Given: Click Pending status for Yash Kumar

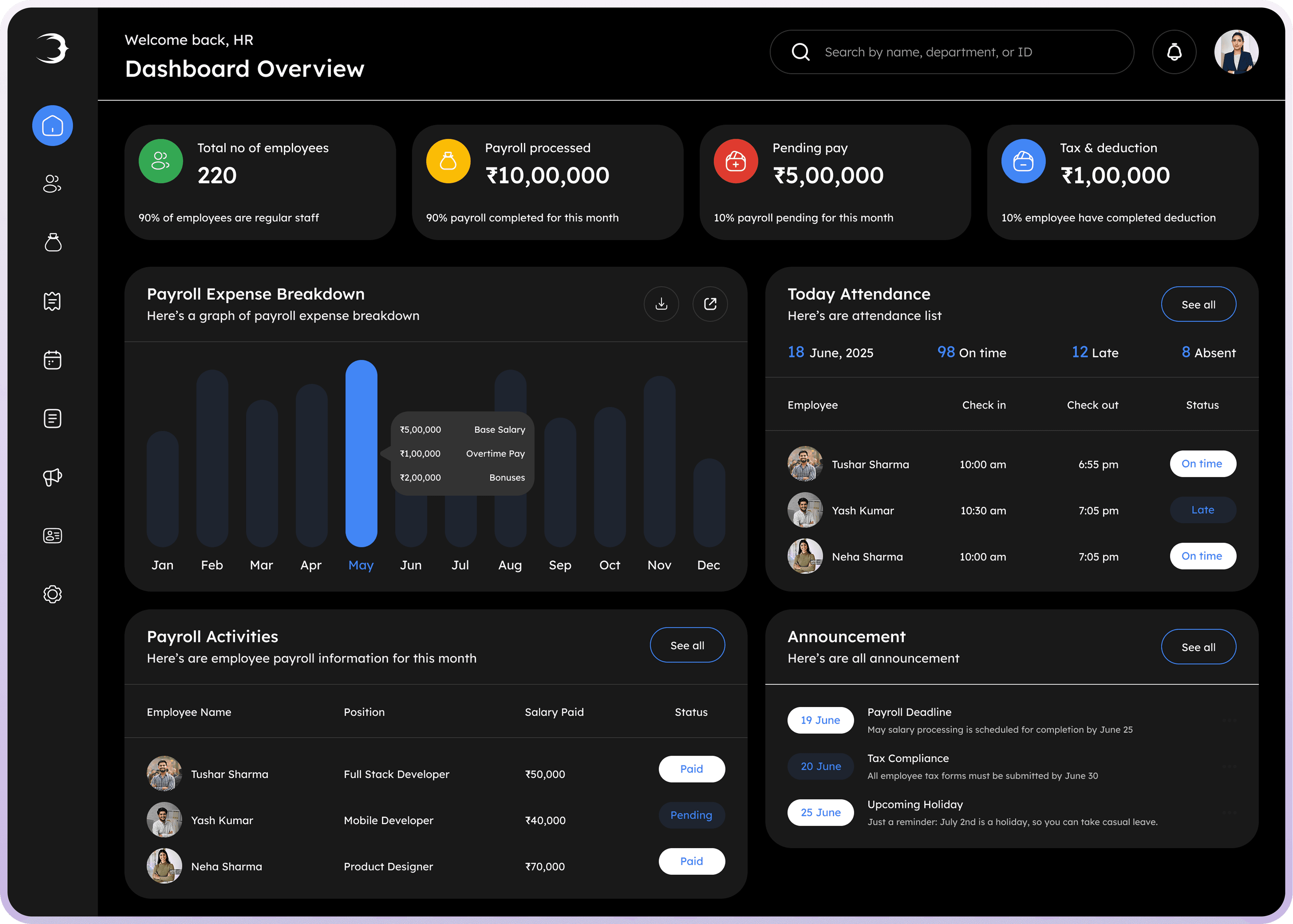Looking at the screenshot, I should tap(691, 815).
